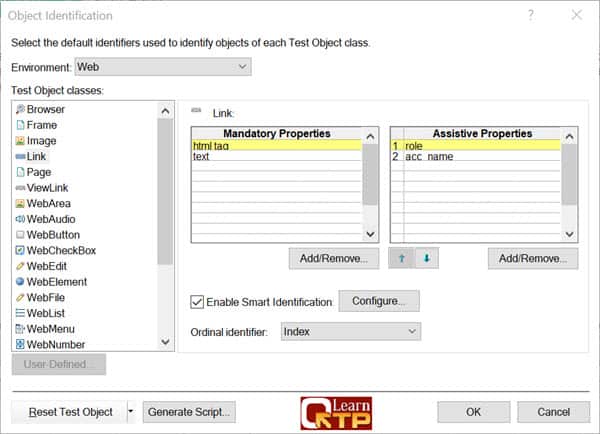Viewport: 600px width, 434px height.
Task: Click the WebMenu class icon
Action: coord(20,329)
